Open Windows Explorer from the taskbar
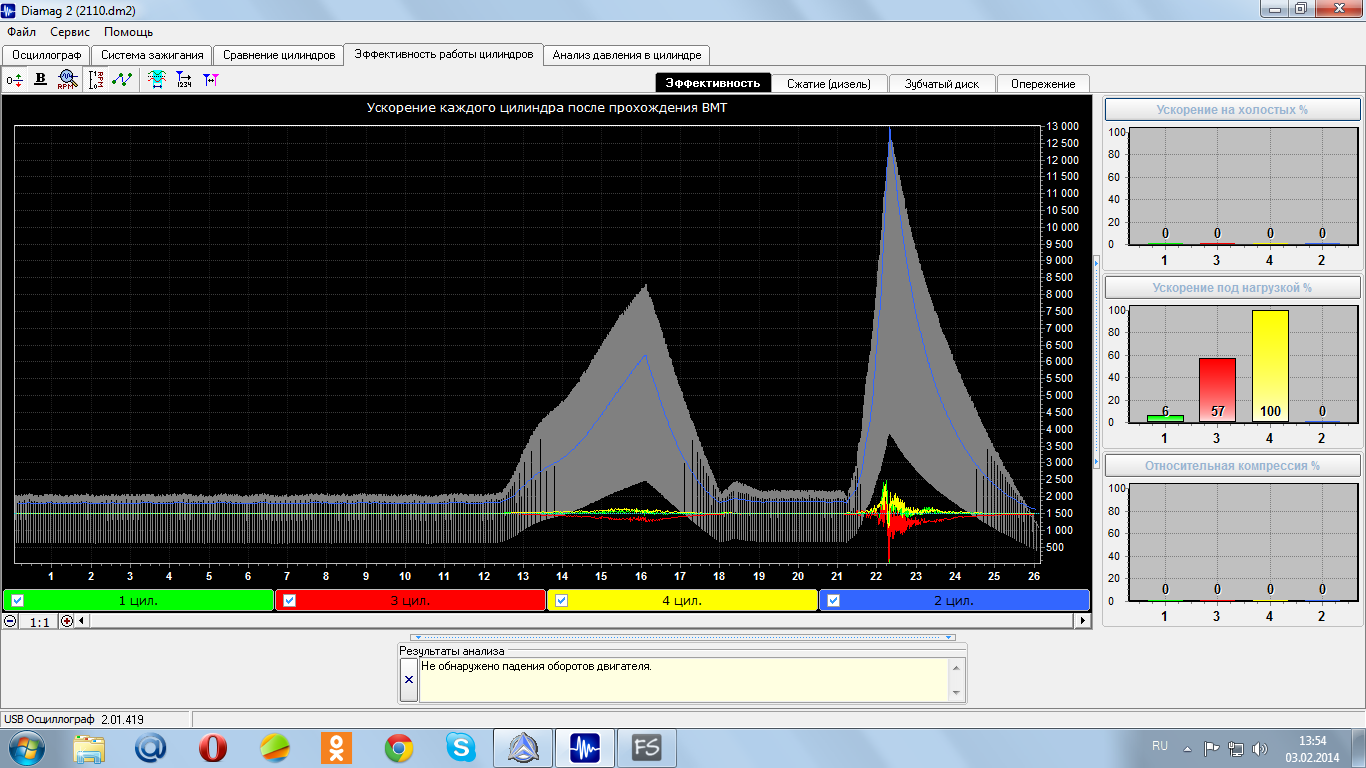The width and height of the screenshot is (1366, 768). pos(89,747)
